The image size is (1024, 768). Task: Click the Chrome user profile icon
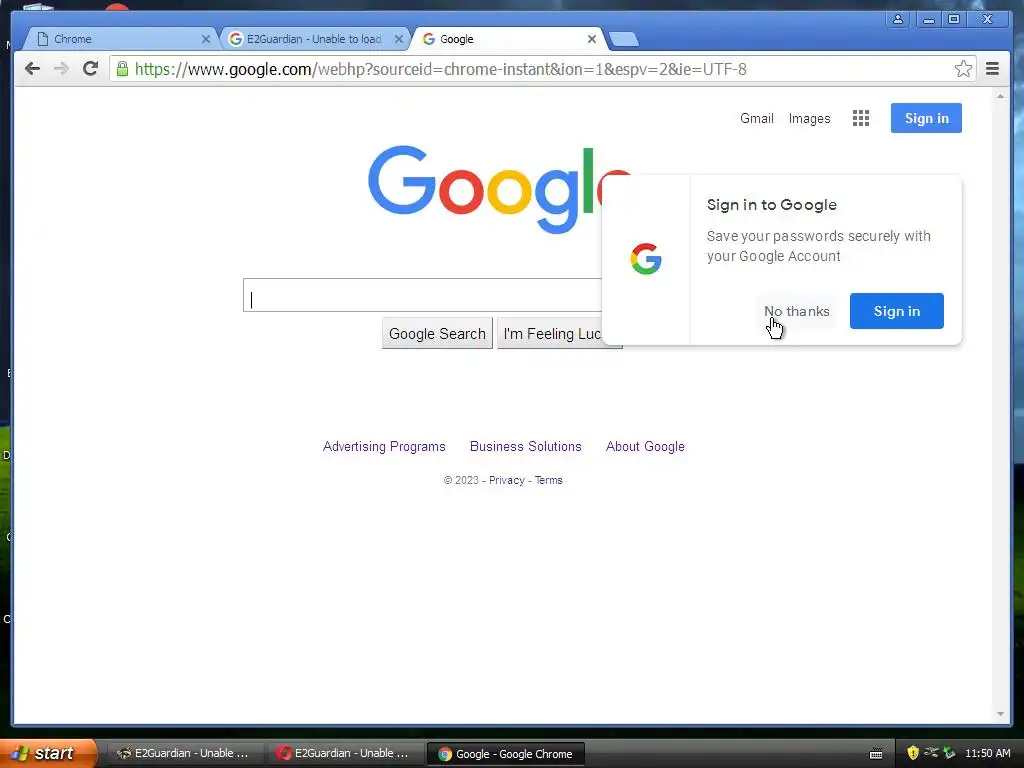tap(898, 19)
